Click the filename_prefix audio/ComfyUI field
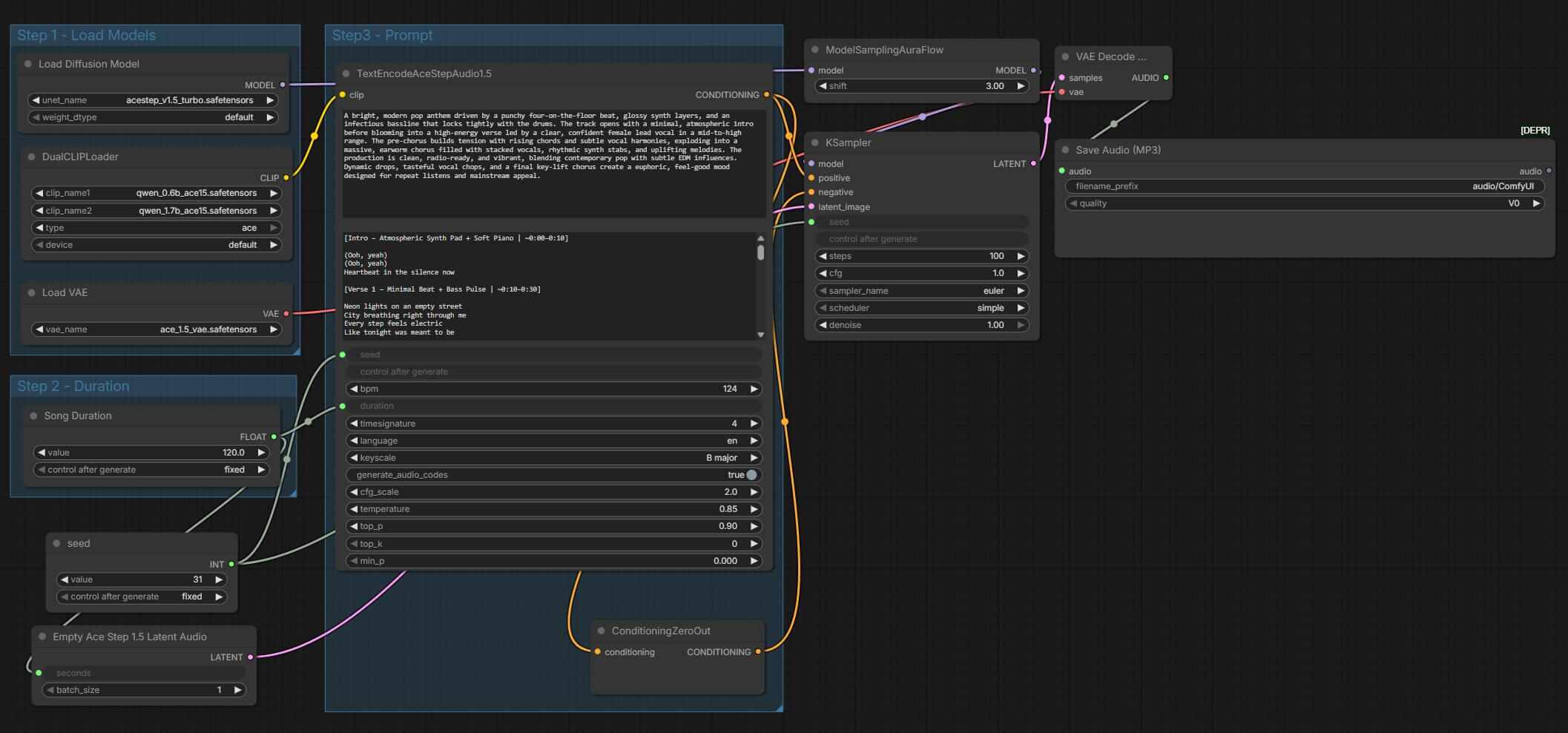The width and height of the screenshot is (1568, 733). point(1305,186)
